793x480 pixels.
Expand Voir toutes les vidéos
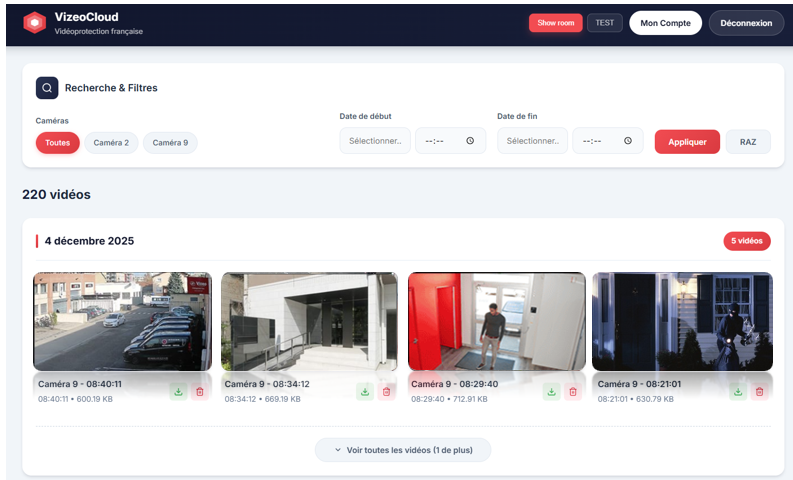point(402,450)
